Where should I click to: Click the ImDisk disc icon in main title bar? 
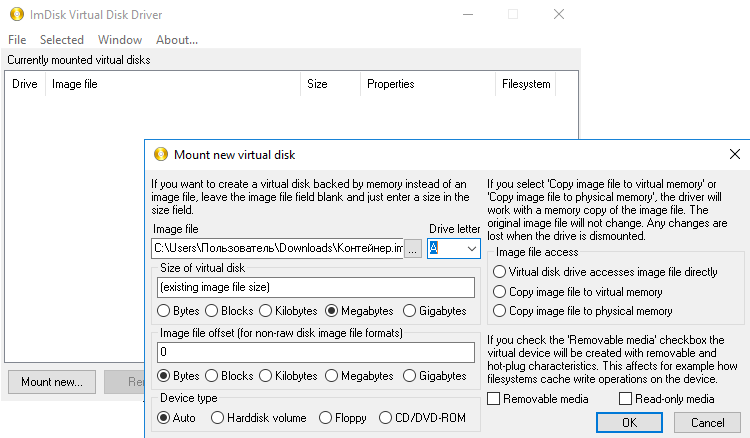[x=17, y=14]
